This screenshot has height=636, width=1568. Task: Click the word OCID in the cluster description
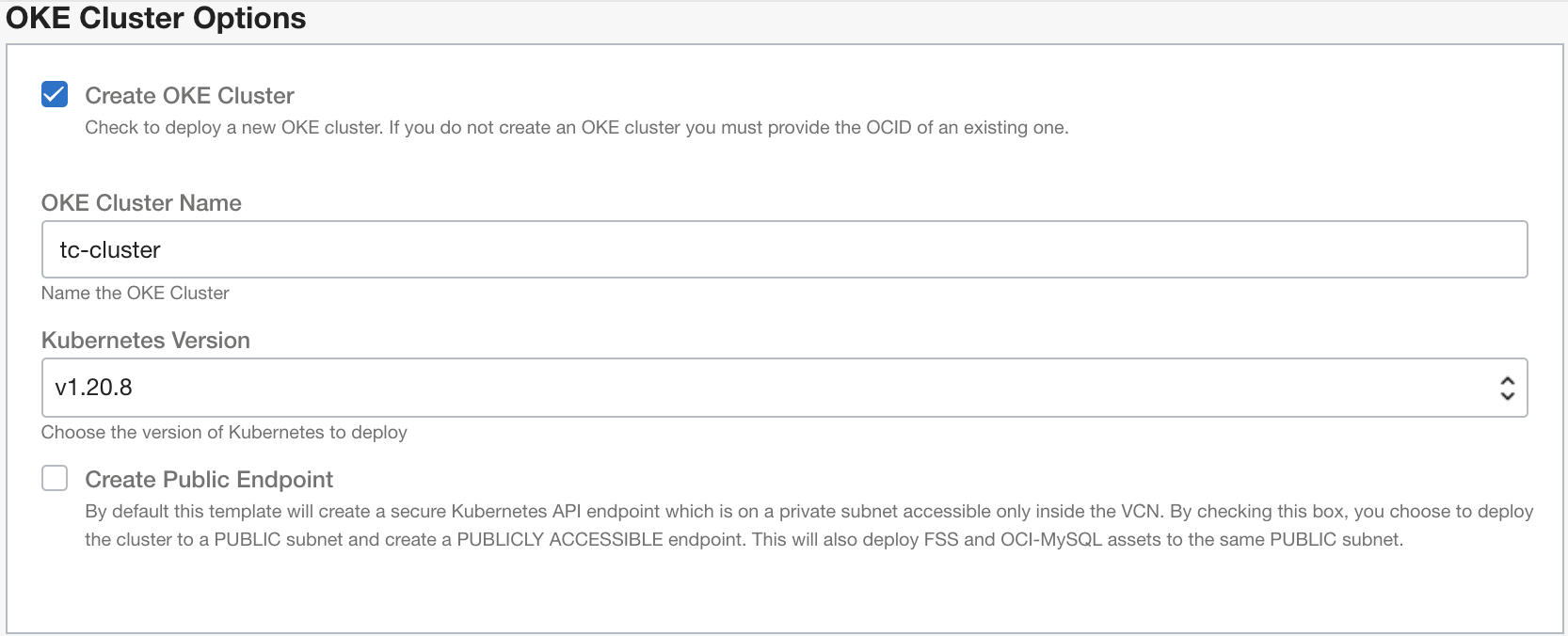[888, 128]
